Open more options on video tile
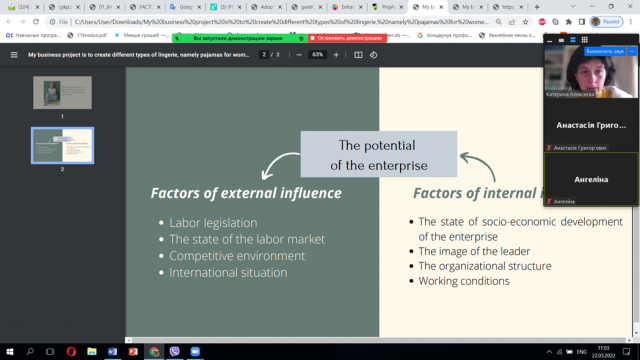The width and height of the screenshot is (640, 360). pos(632,51)
